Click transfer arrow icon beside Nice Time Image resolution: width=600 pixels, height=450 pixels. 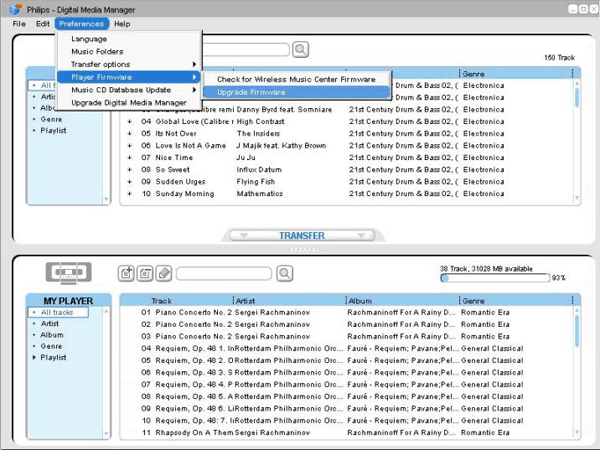coord(130,157)
